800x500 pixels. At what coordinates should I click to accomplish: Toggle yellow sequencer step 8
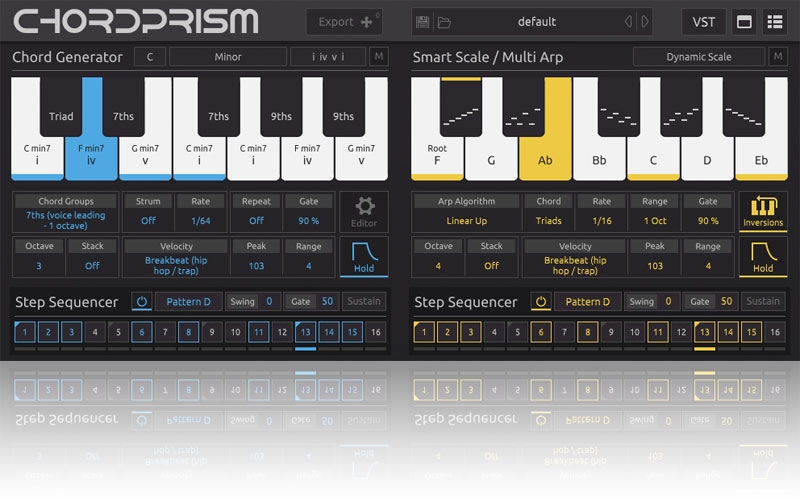587,332
